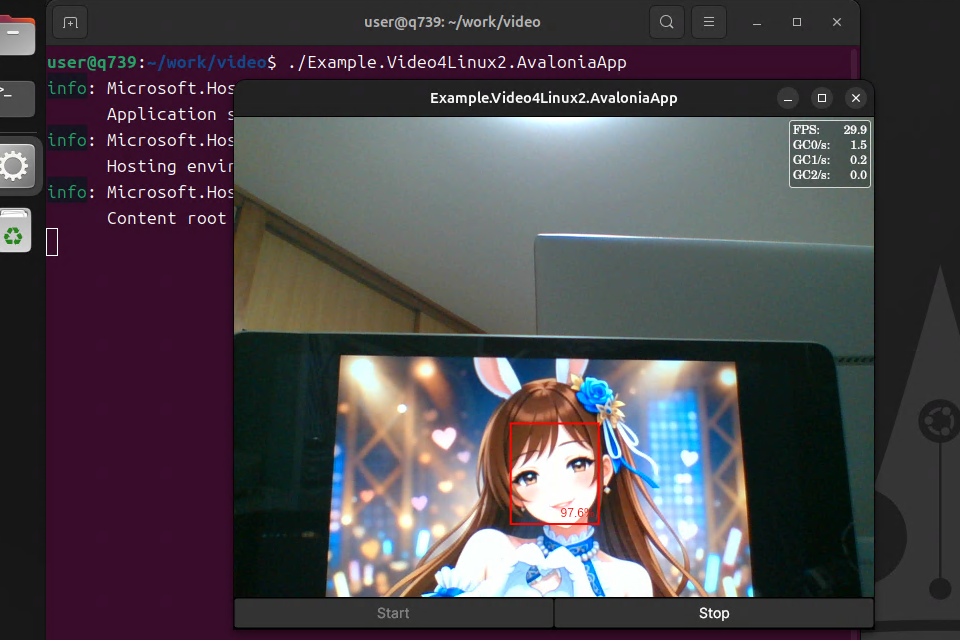
Task: Maximize the Avalonia app window
Action: 823,98
